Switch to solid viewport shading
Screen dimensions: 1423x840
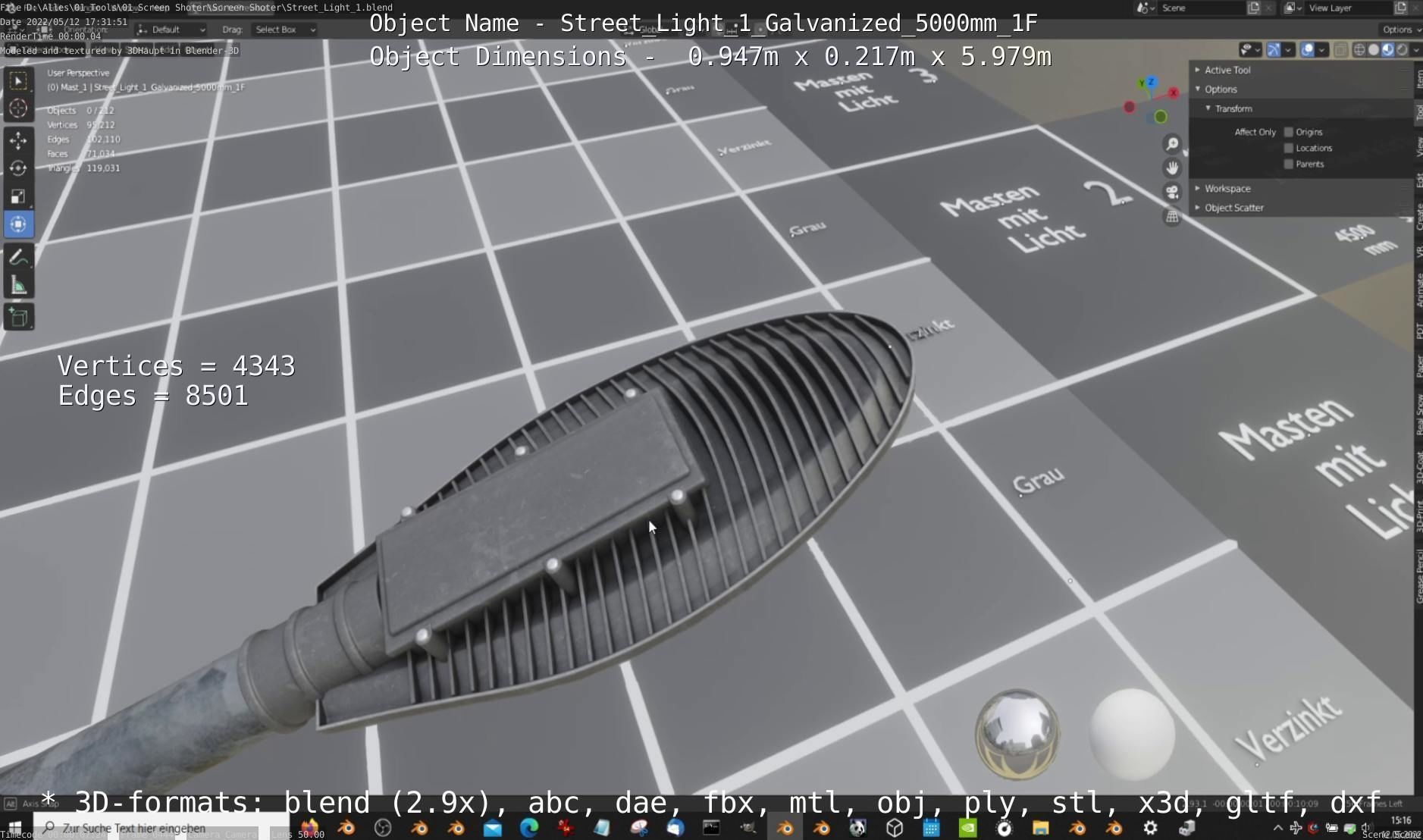click(x=1373, y=50)
